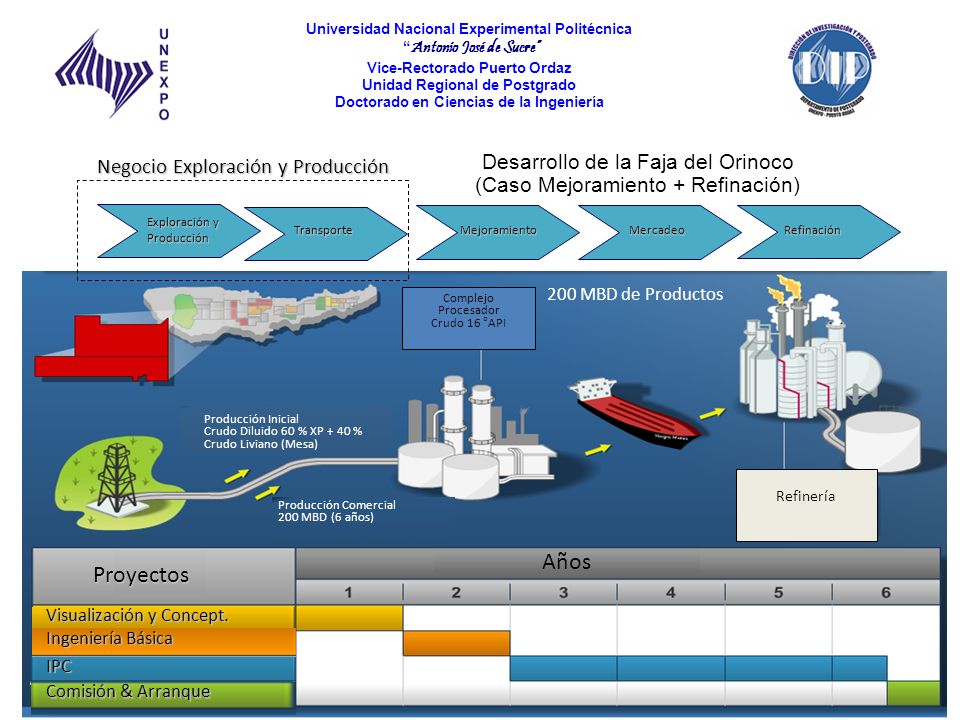This screenshot has height=720, width=960.
Task: Click year column header 1
Action: point(349,592)
